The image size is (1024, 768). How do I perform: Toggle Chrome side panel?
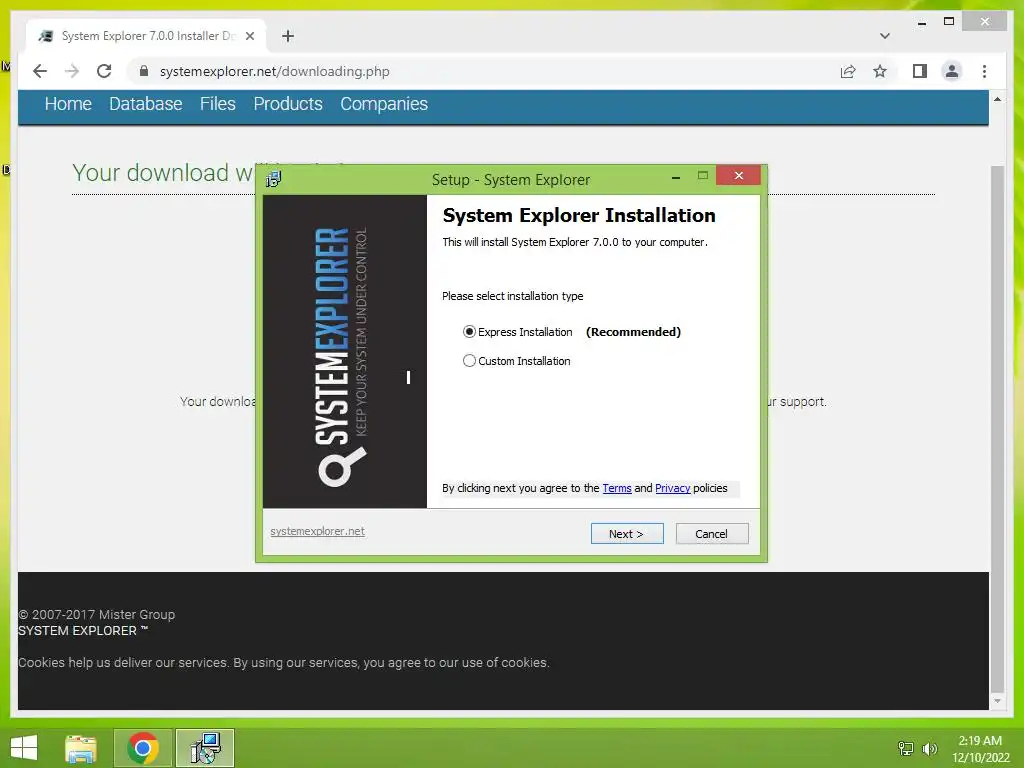[920, 71]
